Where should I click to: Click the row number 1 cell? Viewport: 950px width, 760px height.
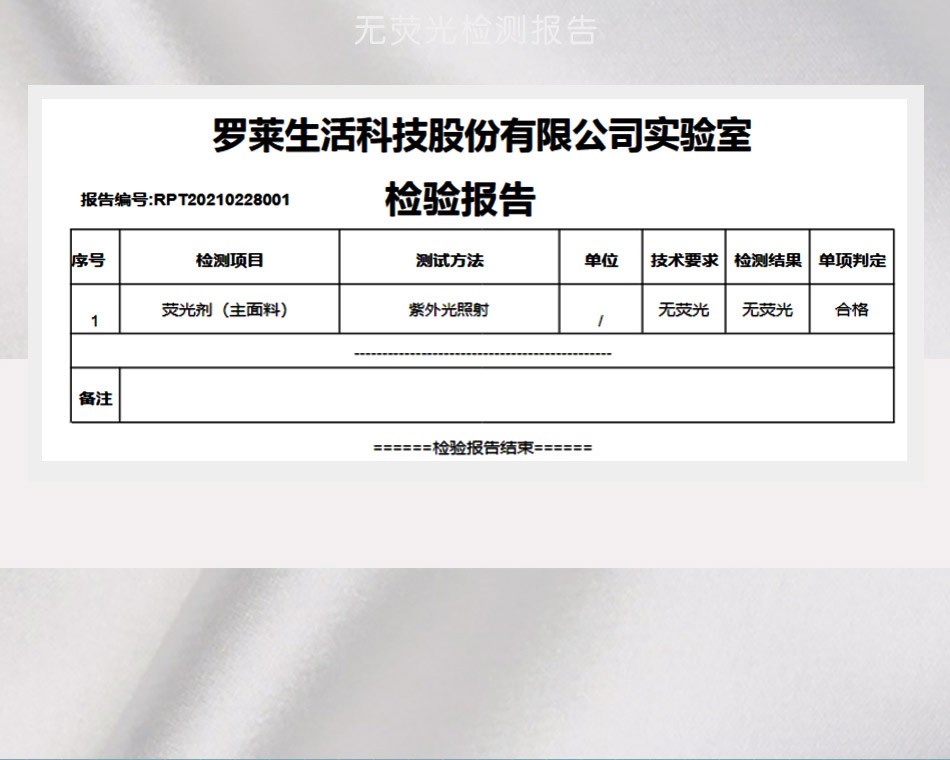point(95,309)
